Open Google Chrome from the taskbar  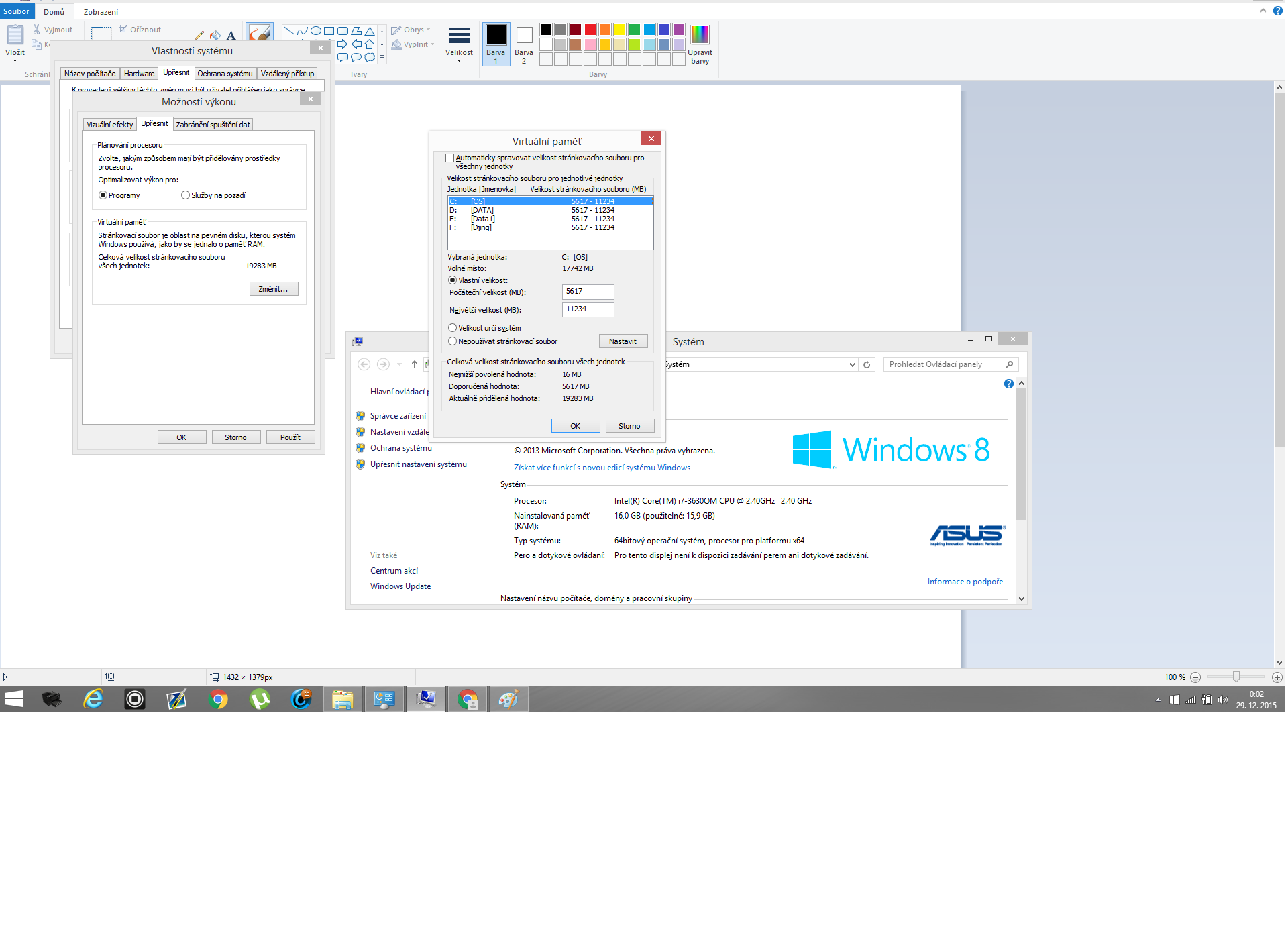pyautogui.click(x=218, y=700)
